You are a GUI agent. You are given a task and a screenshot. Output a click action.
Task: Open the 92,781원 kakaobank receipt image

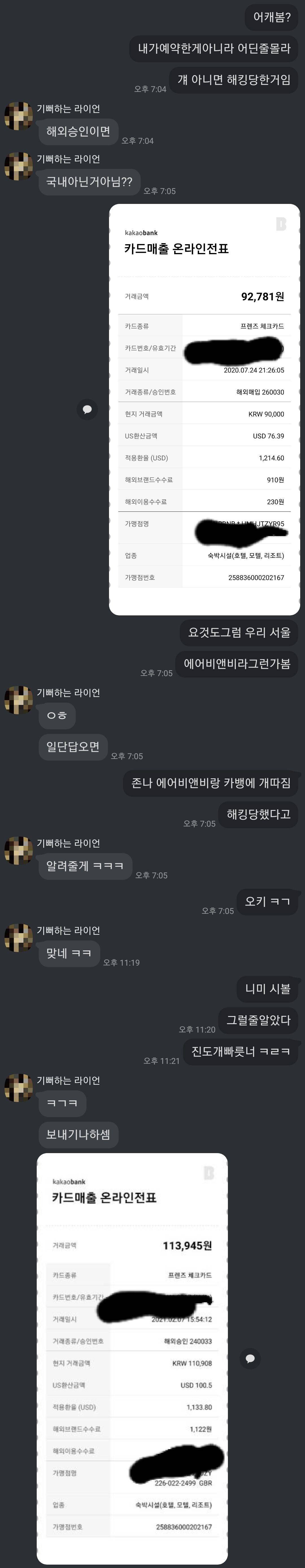coord(204,410)
